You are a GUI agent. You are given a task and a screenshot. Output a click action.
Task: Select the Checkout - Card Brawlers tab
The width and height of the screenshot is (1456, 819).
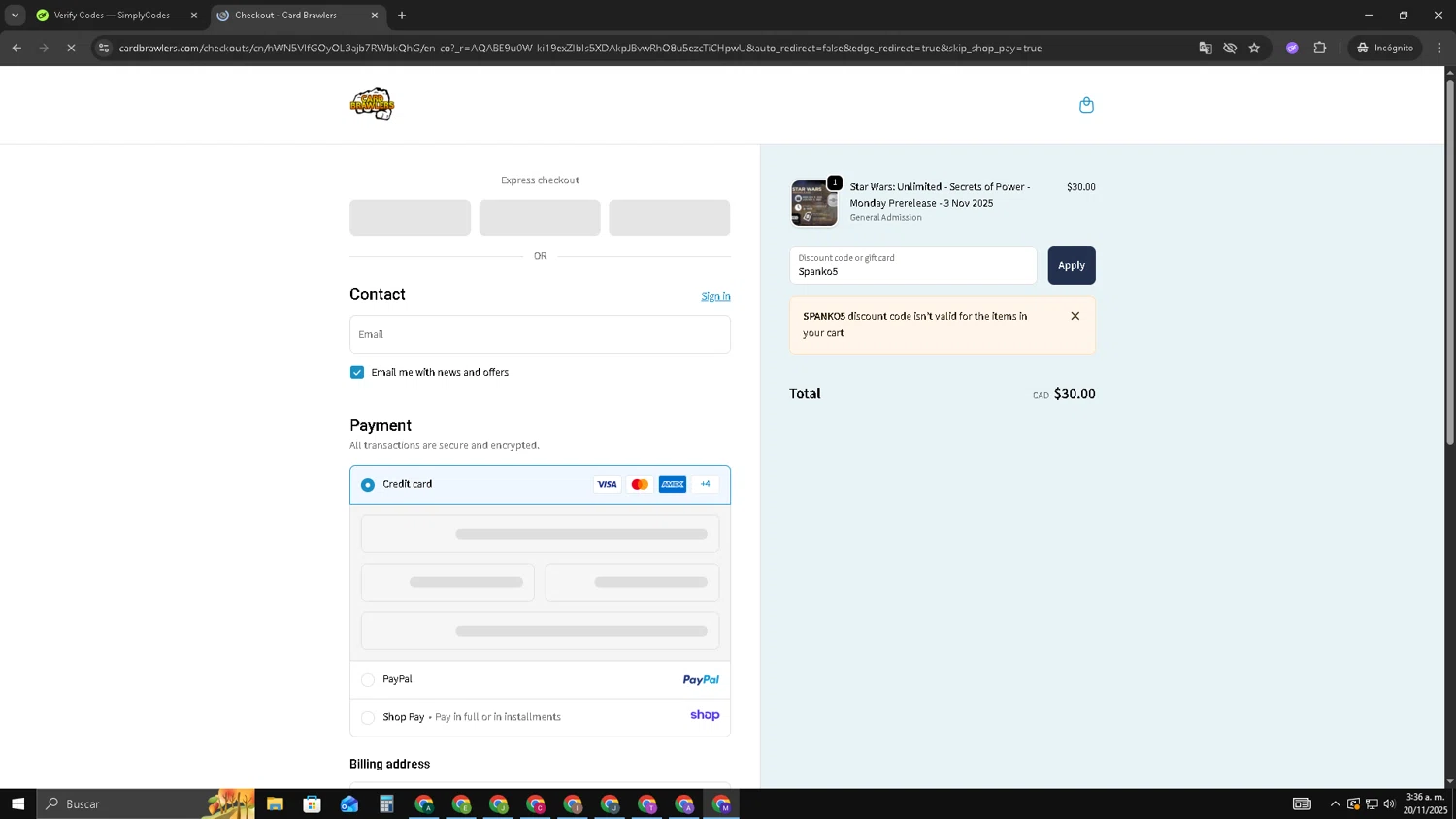point(296,16)
